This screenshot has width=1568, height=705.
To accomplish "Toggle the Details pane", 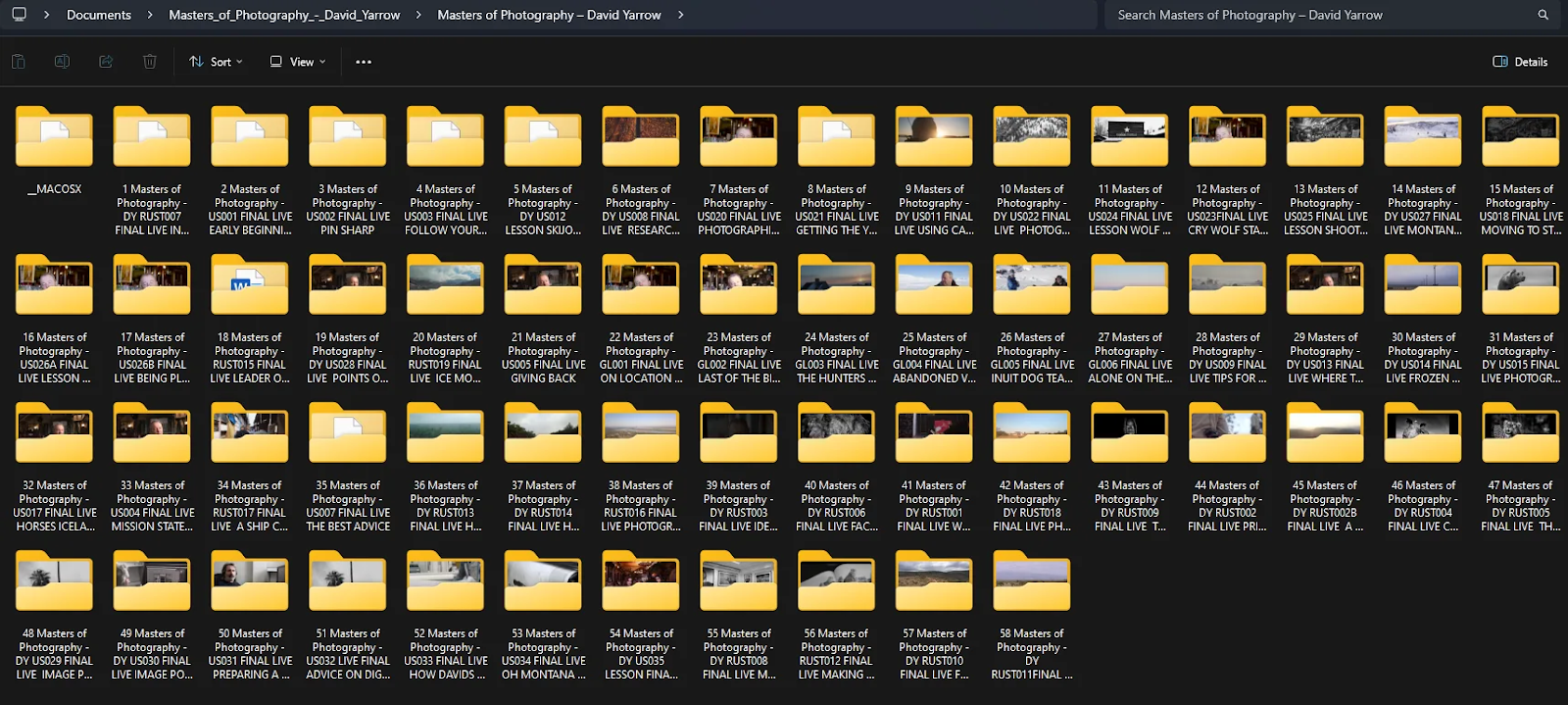I will (x=1520, y=62).
